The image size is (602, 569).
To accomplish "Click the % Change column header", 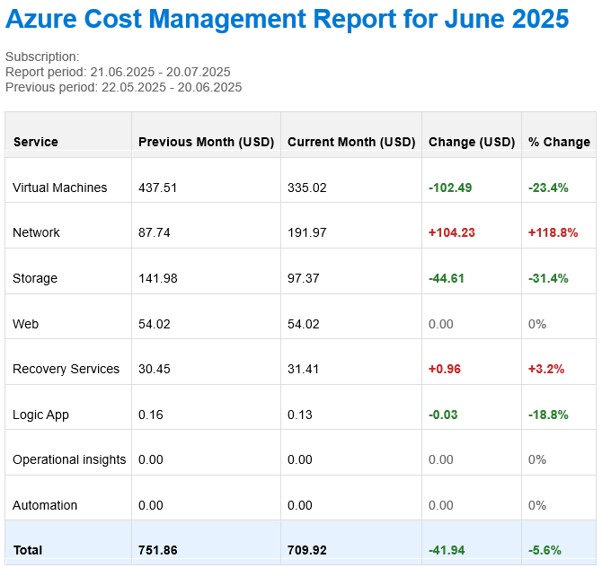I will click(x=559, y=142).
